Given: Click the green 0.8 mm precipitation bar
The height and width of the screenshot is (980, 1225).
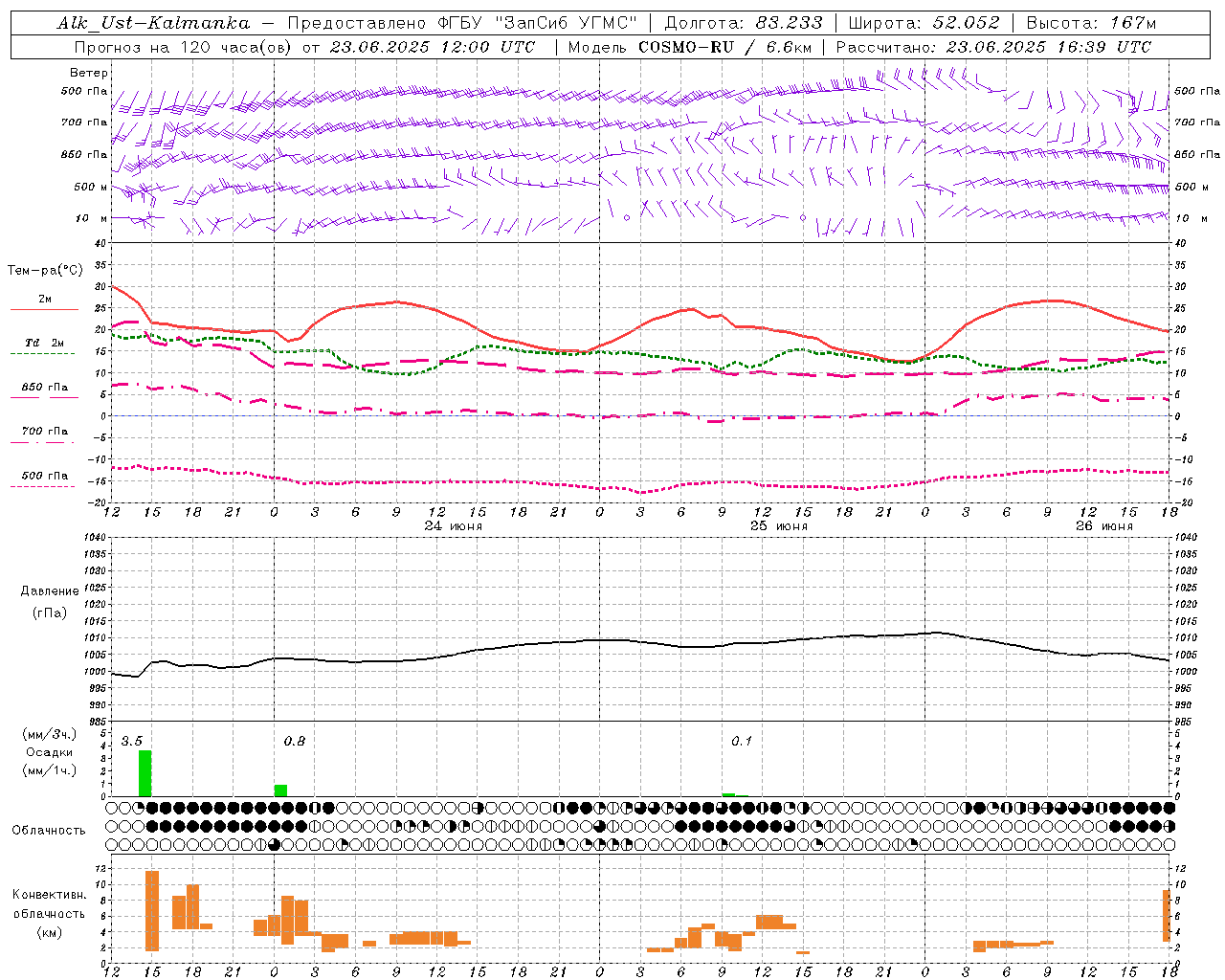Looking at the screenshot, I should click(280, 791).
